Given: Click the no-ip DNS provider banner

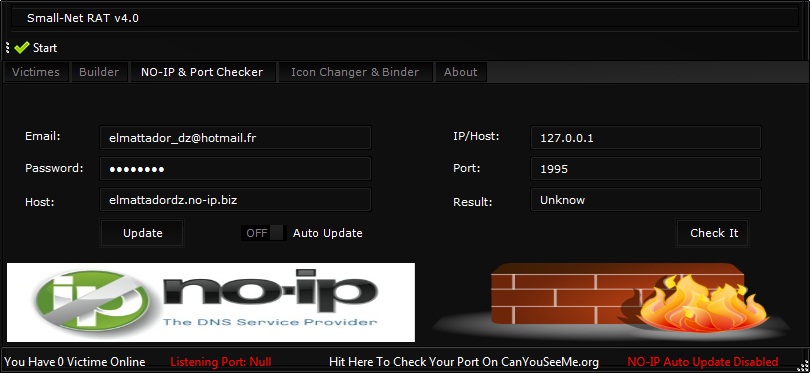Looking at the screenshot, I should tap(211, 302).
